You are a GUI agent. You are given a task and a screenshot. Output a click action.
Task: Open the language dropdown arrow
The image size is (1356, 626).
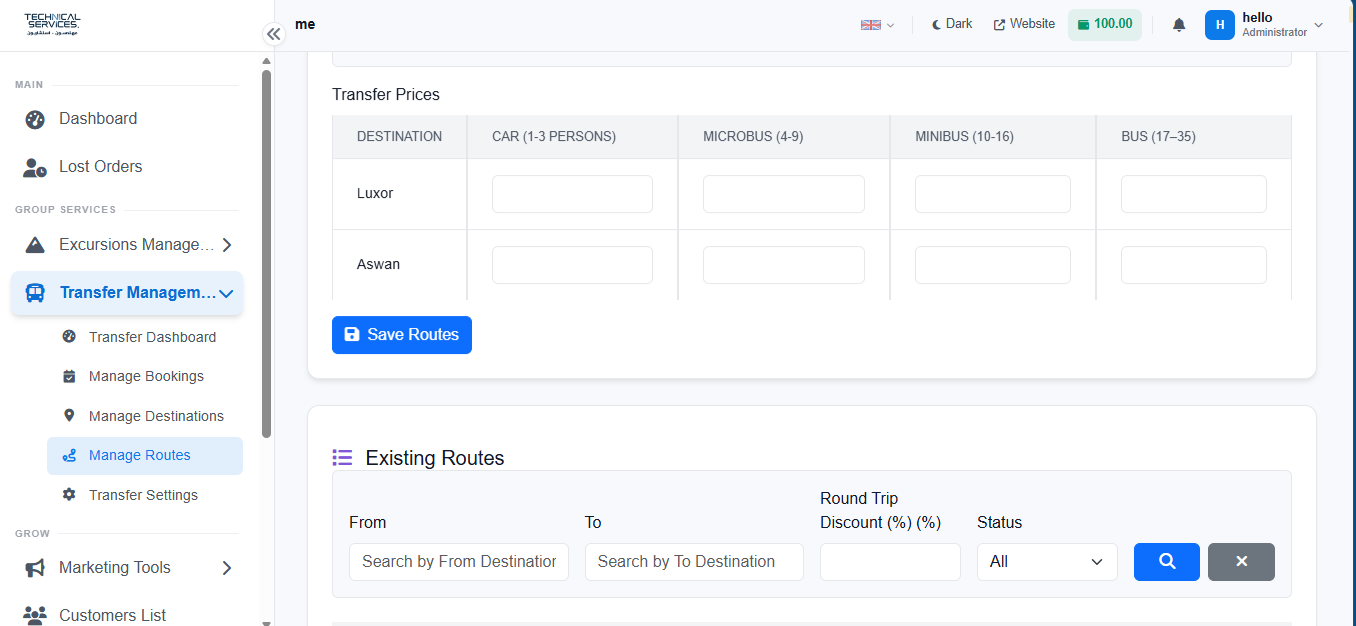click(890, 26)
